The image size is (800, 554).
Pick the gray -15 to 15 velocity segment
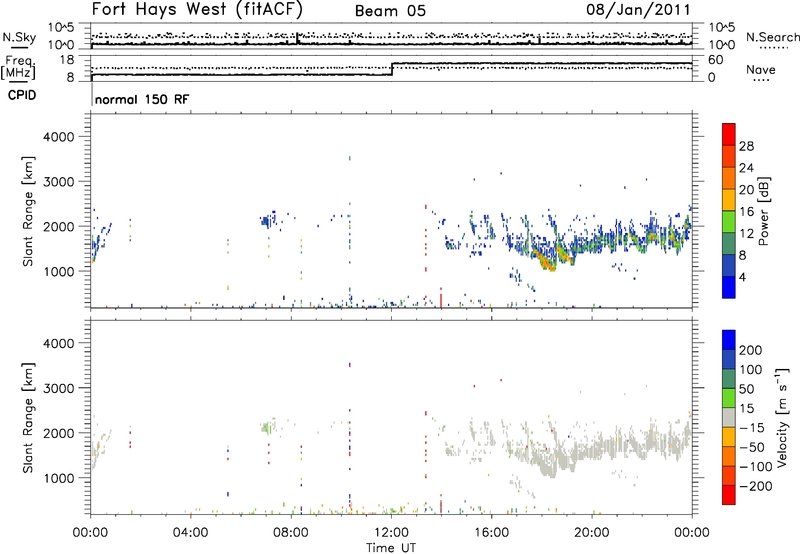729,417
